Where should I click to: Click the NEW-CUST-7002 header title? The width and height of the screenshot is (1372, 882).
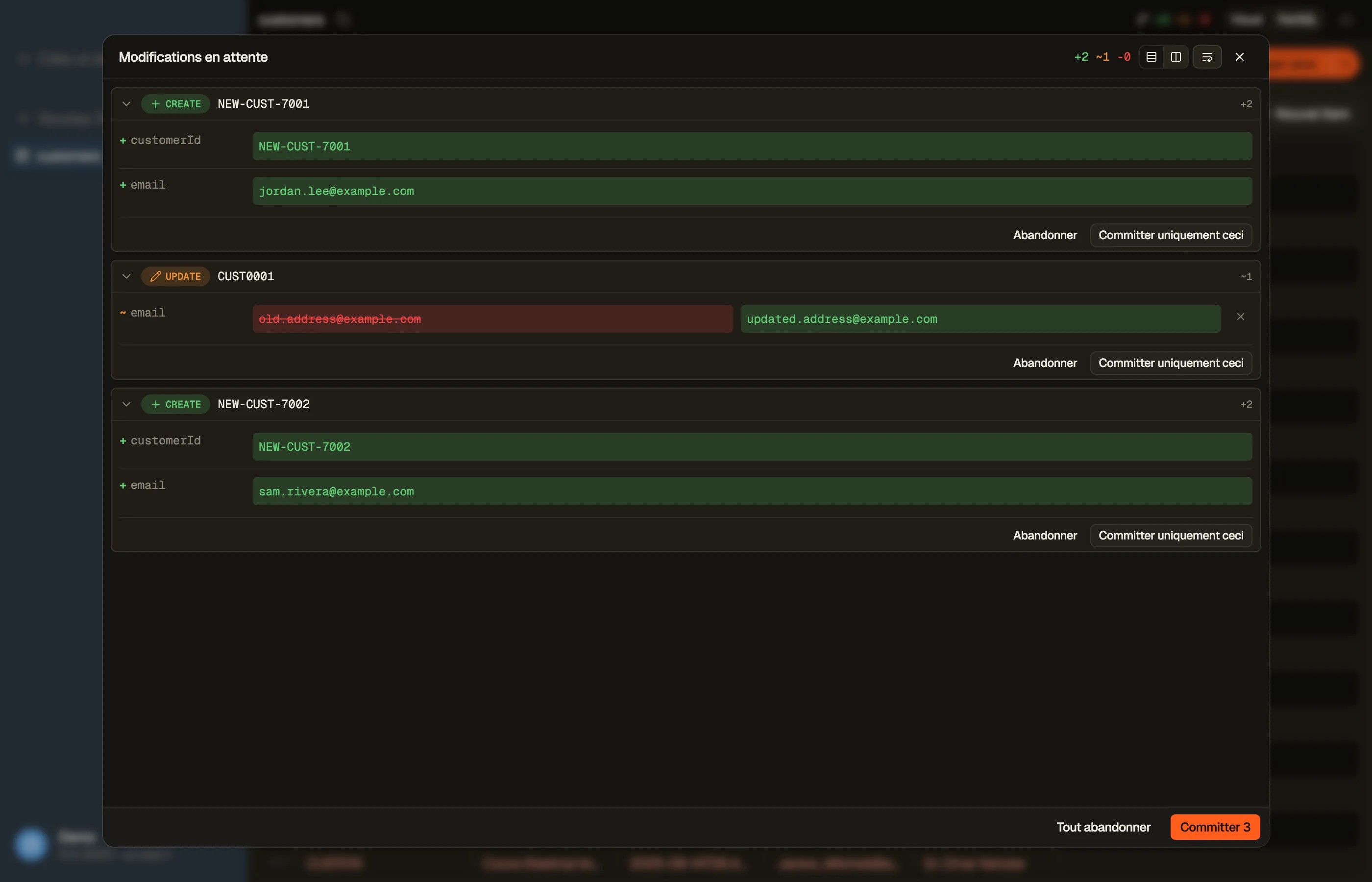264,404
